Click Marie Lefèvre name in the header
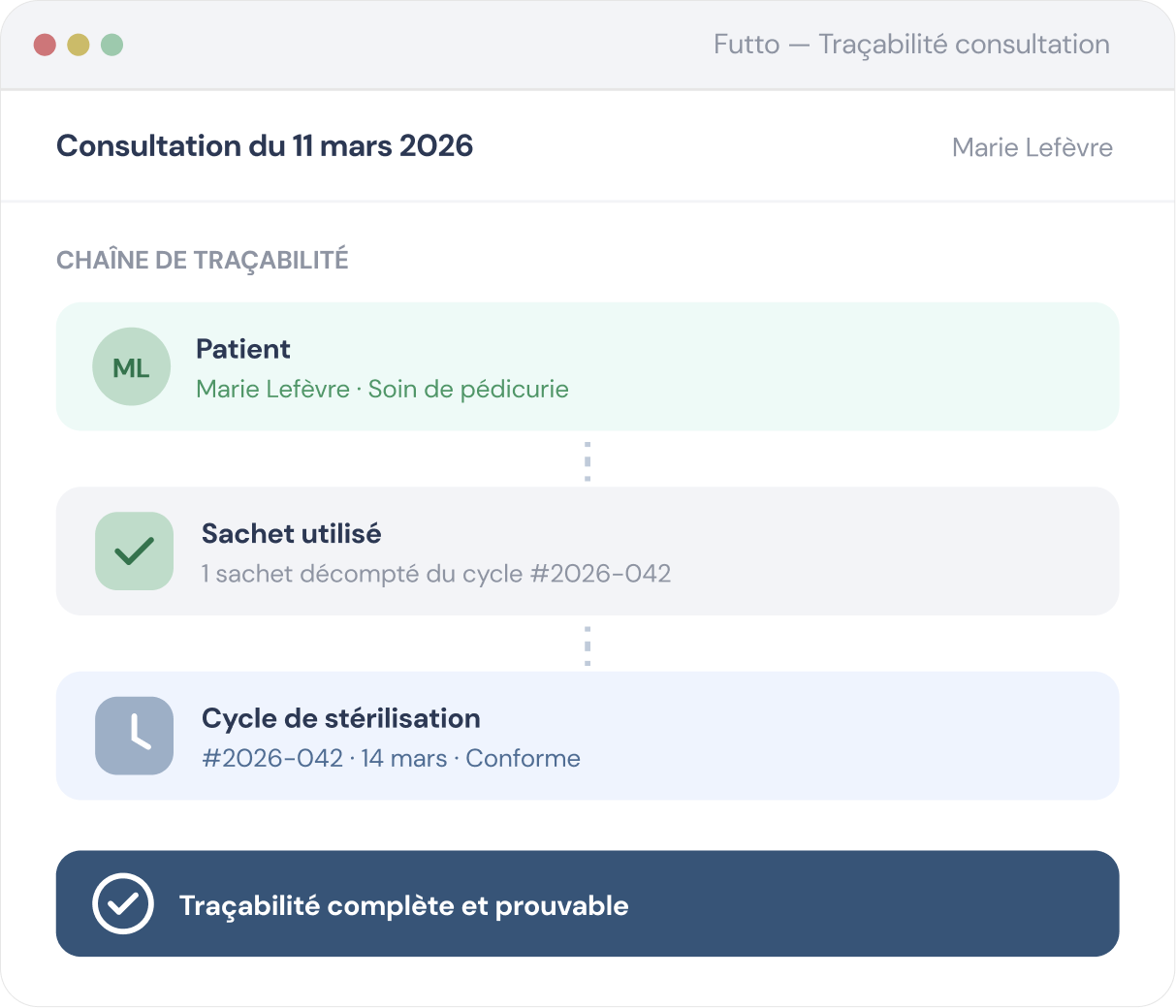The height and width of the screenshot is (1008, 1176). point(1033,147)
